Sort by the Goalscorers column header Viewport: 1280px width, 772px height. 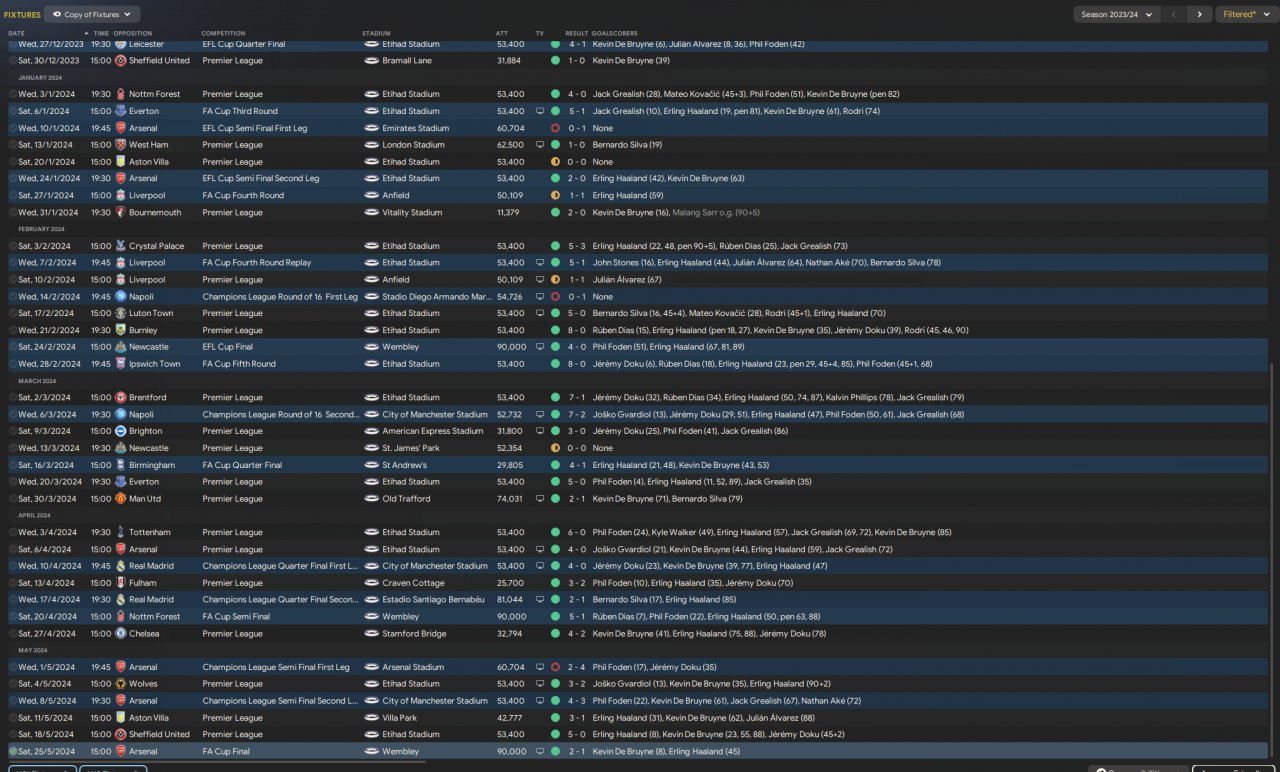tap(615, 33)
